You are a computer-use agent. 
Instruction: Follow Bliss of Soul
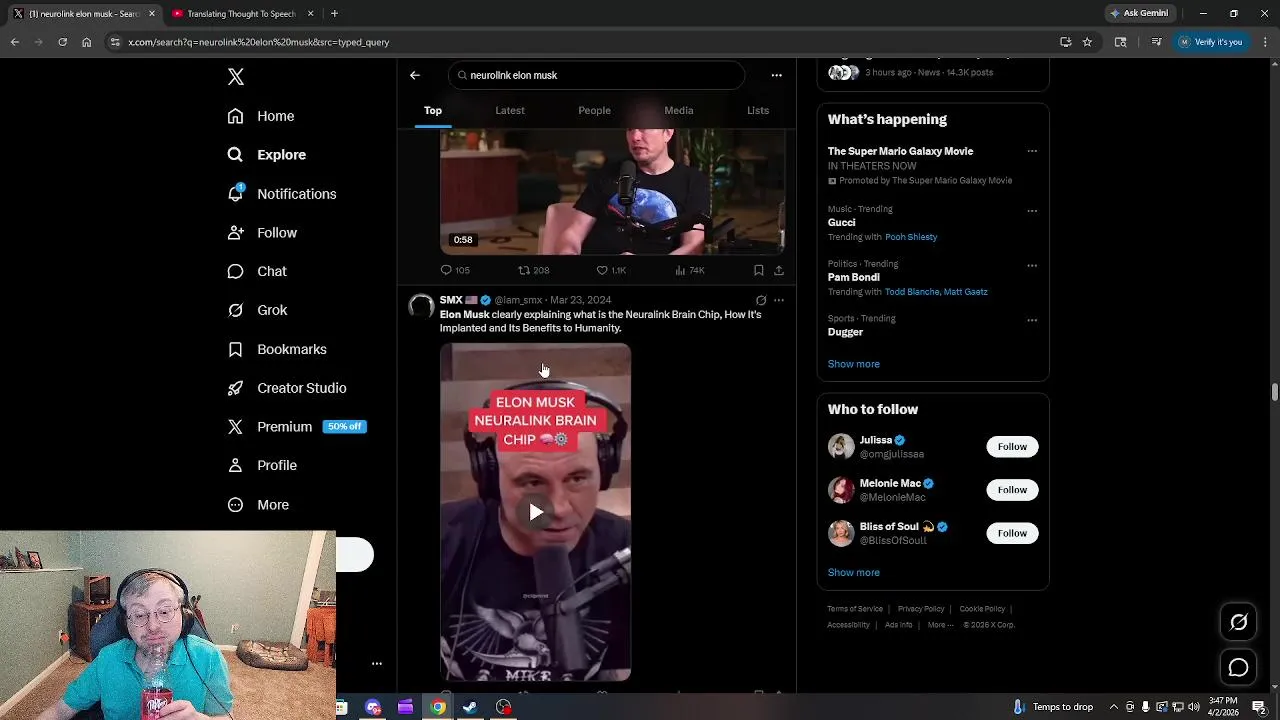pyautogui.click(x=1012, y=533)
